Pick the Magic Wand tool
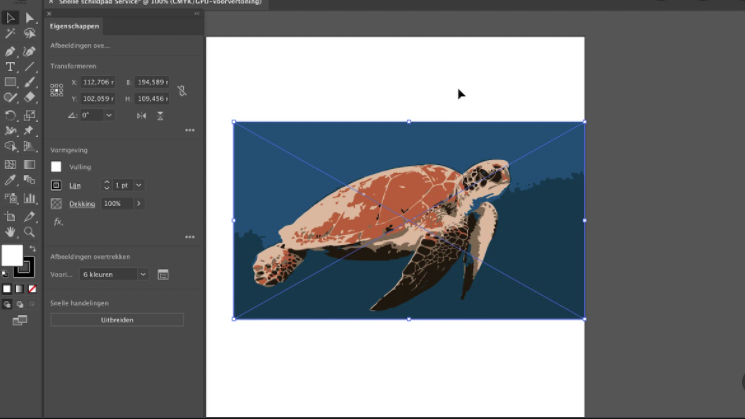 (x=10, y=34)
